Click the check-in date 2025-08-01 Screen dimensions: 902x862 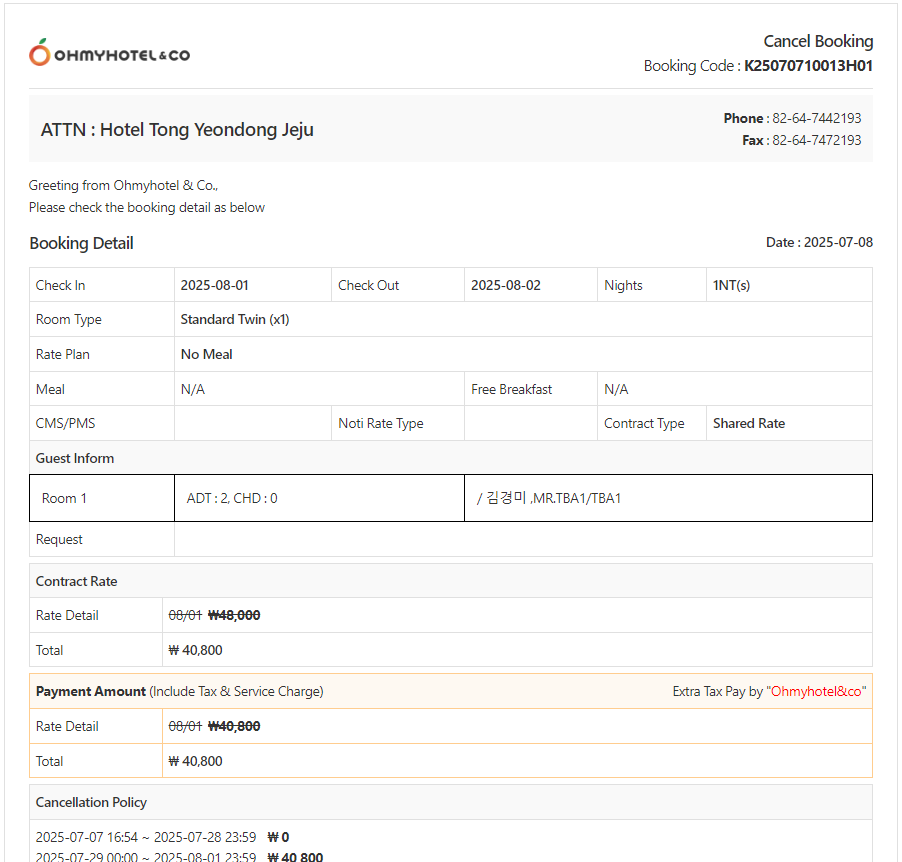(214, 285)
